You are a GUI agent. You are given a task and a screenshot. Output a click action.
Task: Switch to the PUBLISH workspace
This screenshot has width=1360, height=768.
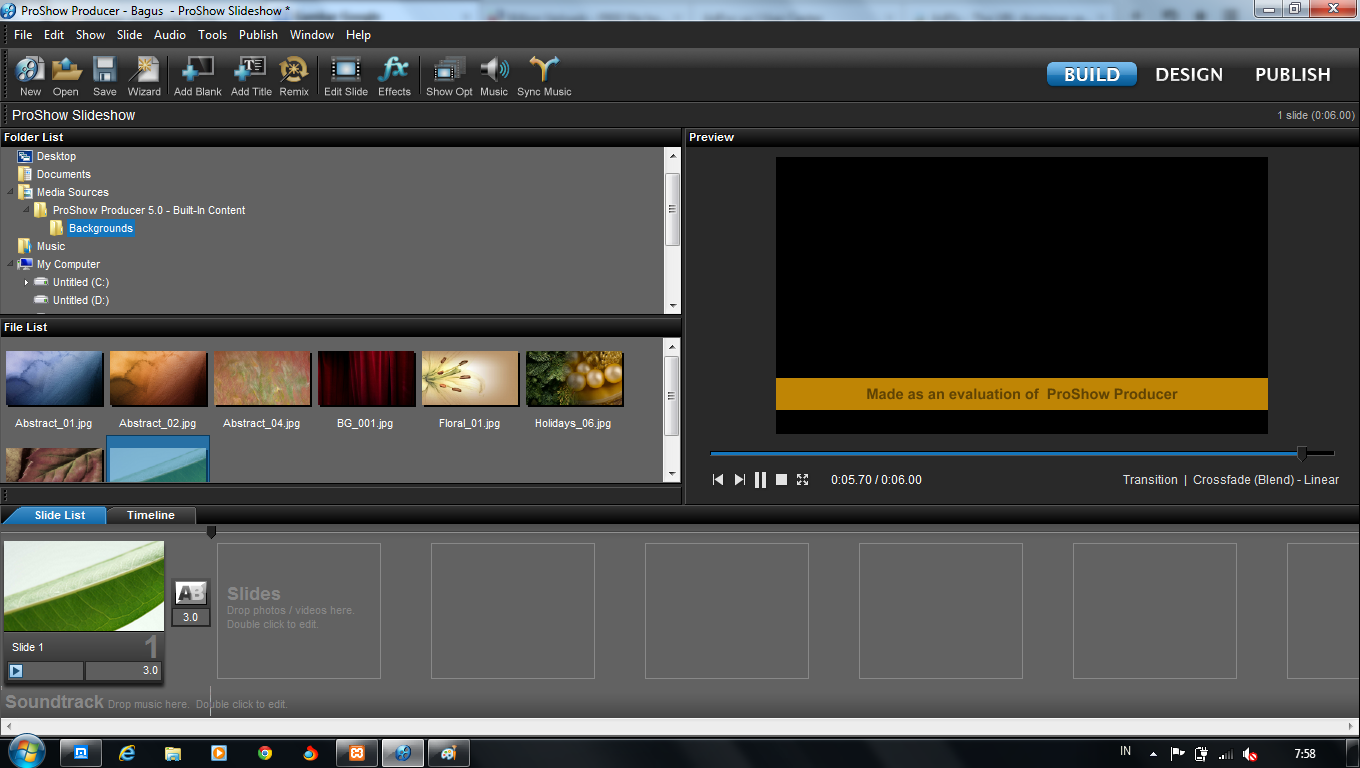[x=1293, y=74]
